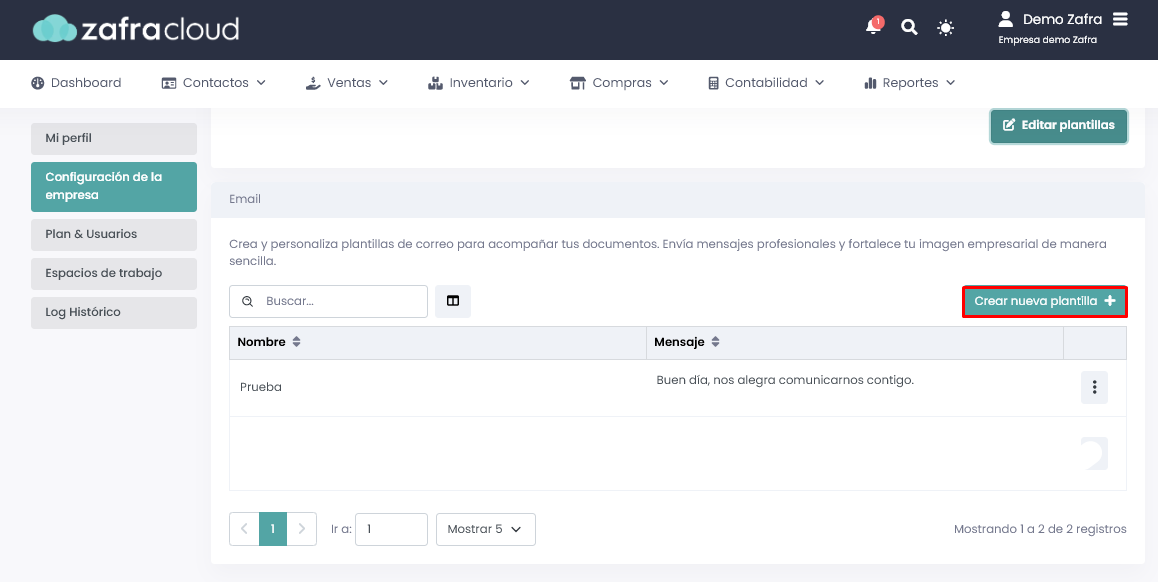Open the notifications bell icon
Screen dimensions: 1158x582
874,27
